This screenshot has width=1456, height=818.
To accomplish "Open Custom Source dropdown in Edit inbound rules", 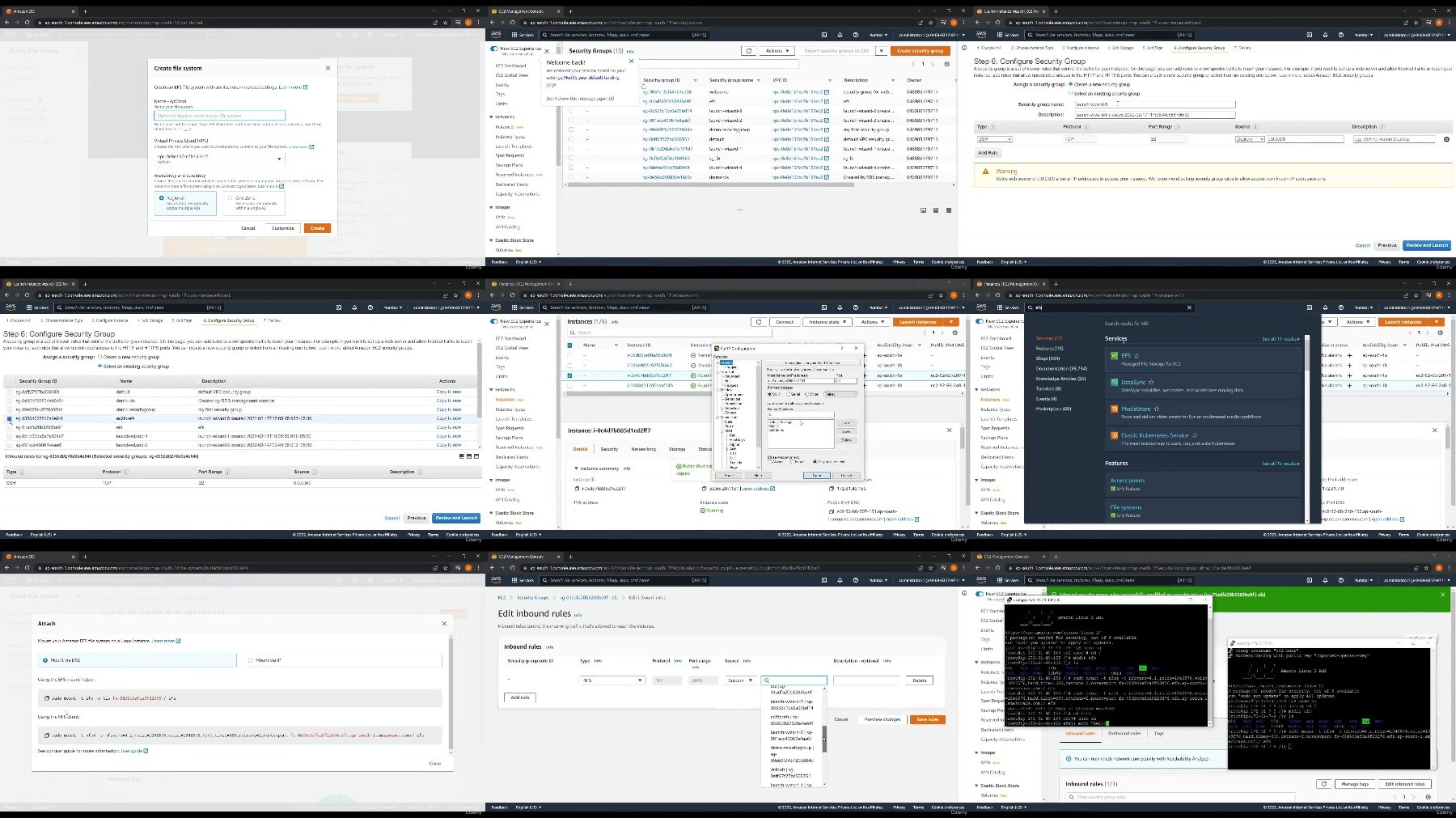I will click(740, 680).
